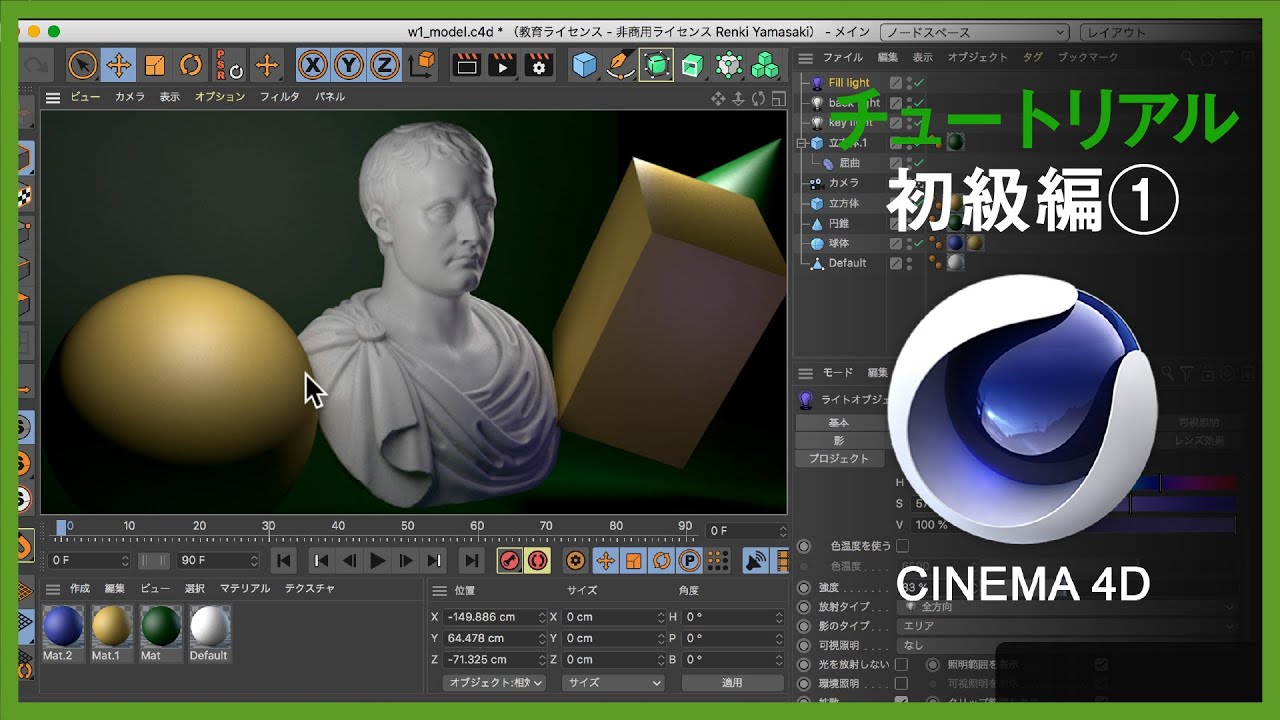
Task: Open the viewport カメラ menu
Action: coord(130,97)
